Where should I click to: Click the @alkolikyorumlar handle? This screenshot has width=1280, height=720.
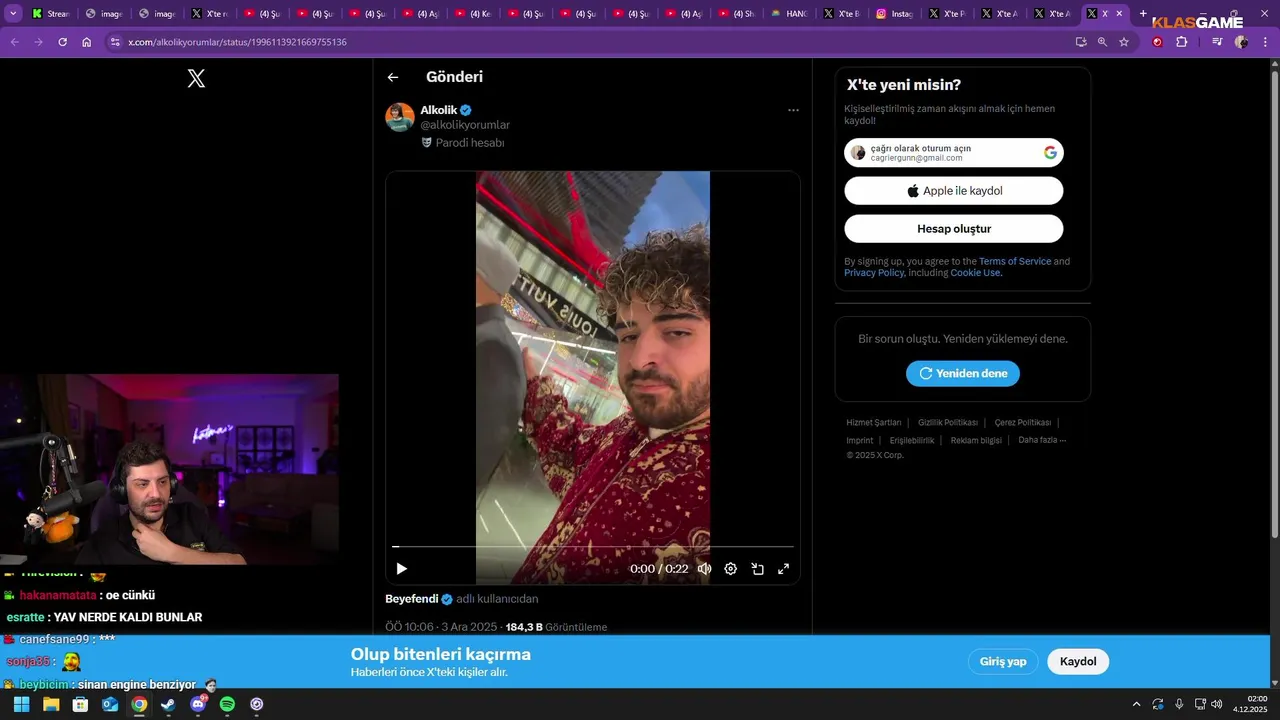point(465,125)
